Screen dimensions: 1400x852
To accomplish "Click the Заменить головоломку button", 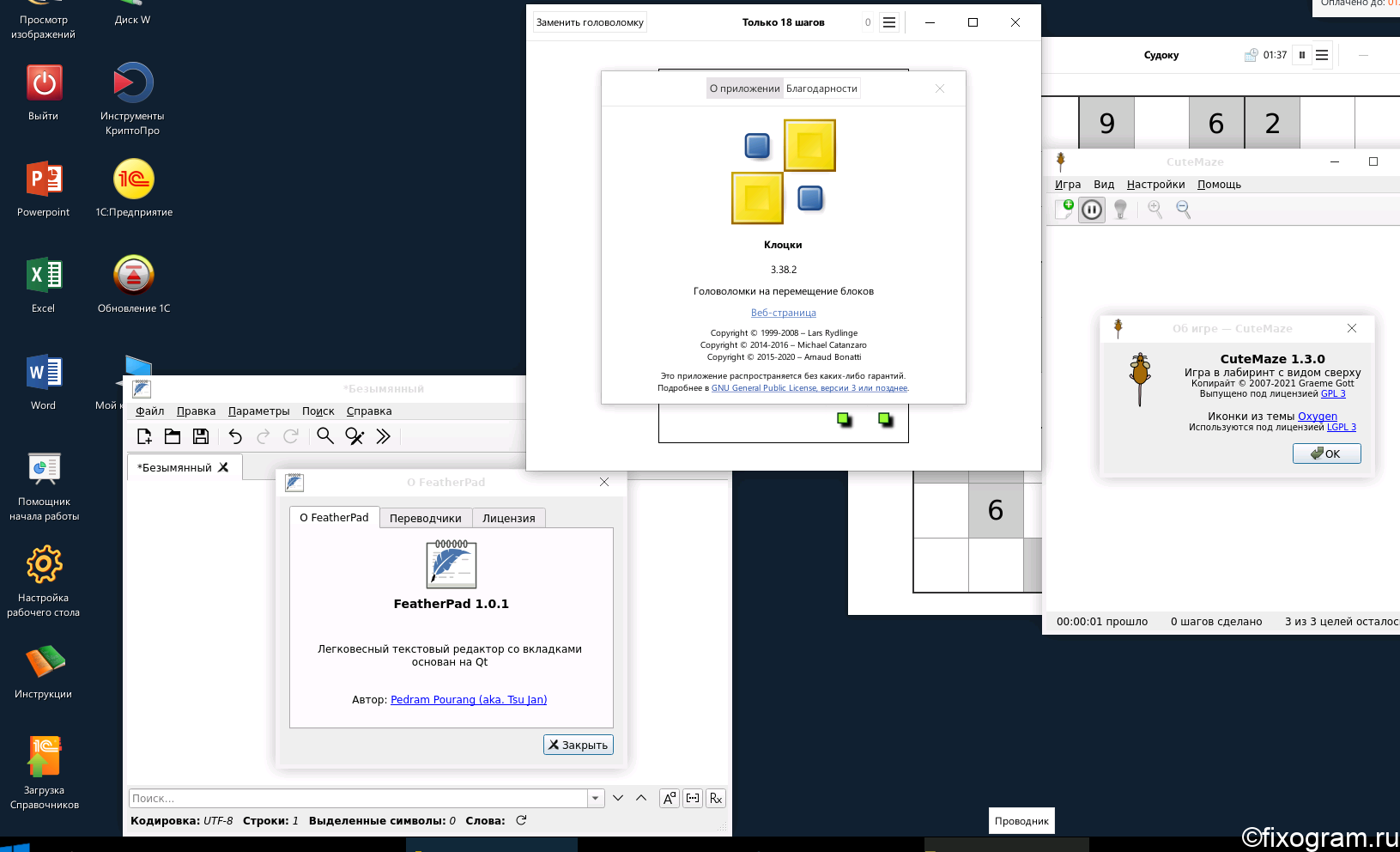I will (x=590, y=22).
